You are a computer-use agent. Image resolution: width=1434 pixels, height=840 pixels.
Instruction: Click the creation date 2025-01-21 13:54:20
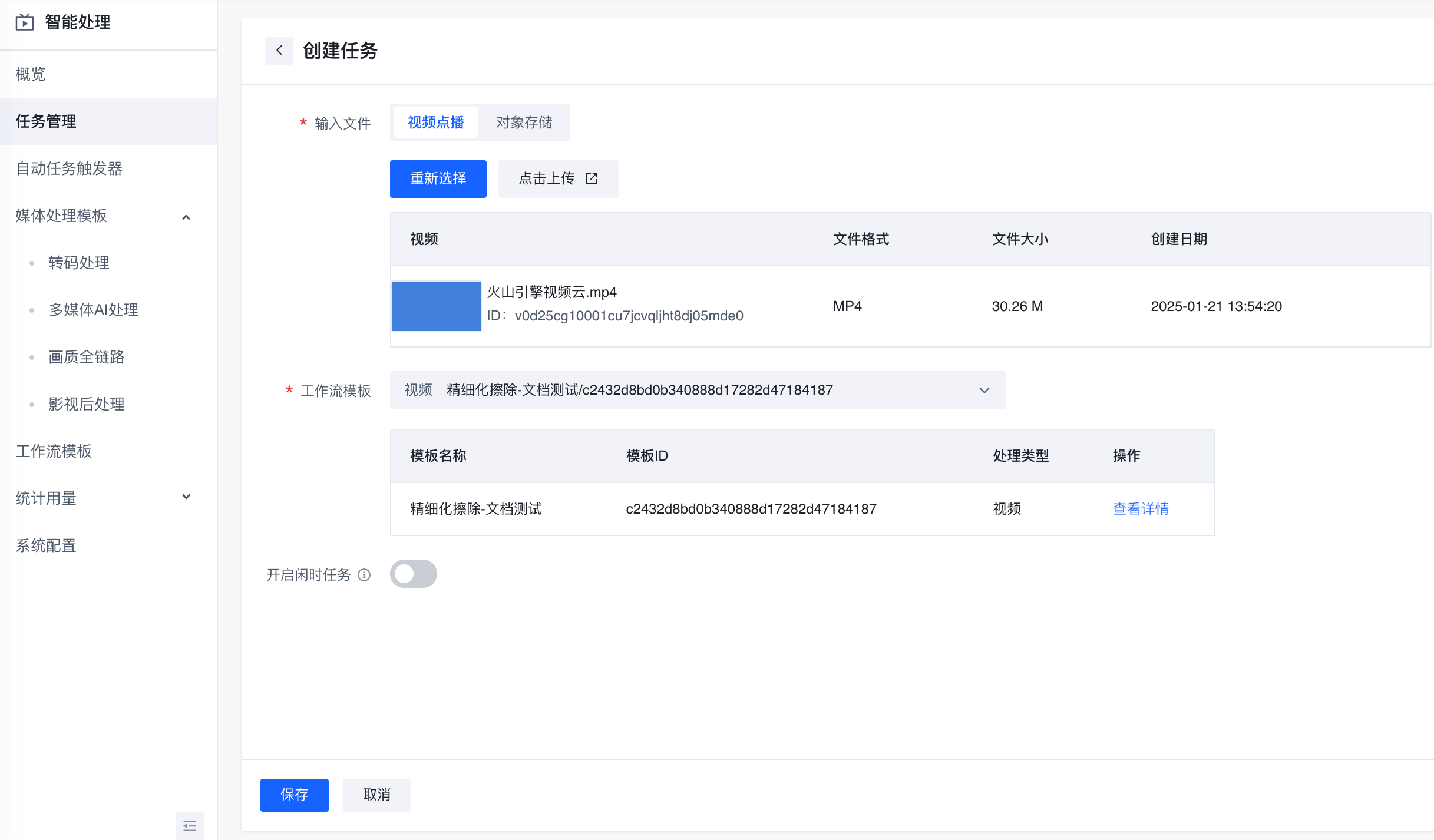(x=1217, y=306)
